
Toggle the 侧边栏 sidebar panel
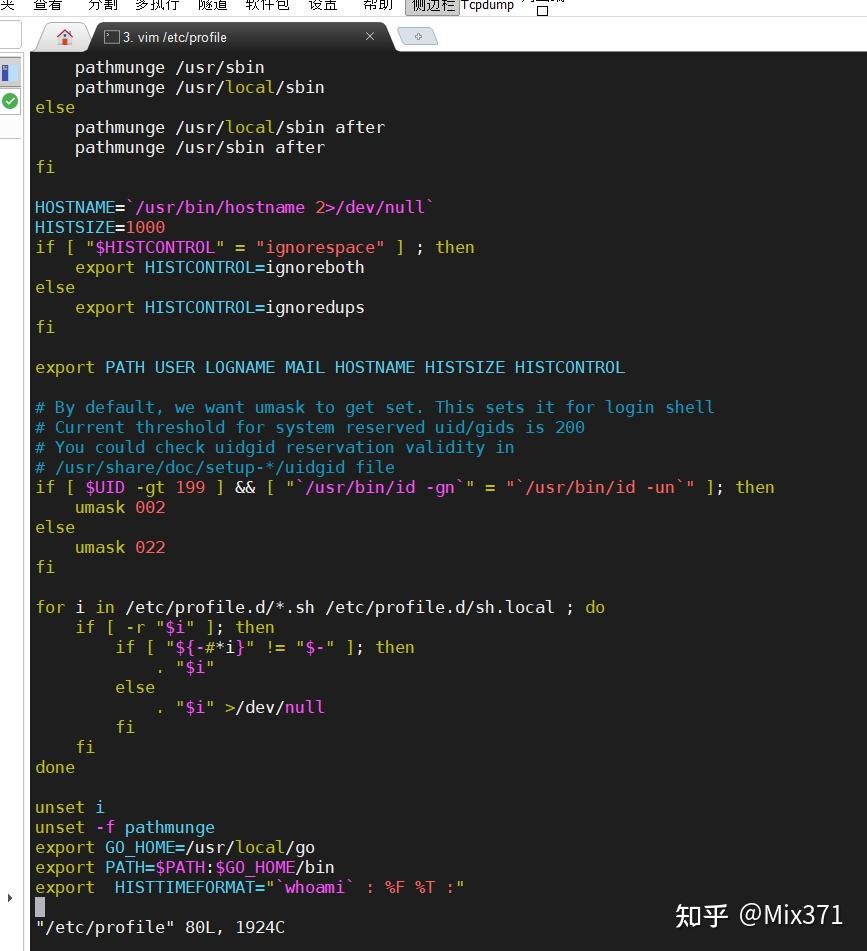431,6
